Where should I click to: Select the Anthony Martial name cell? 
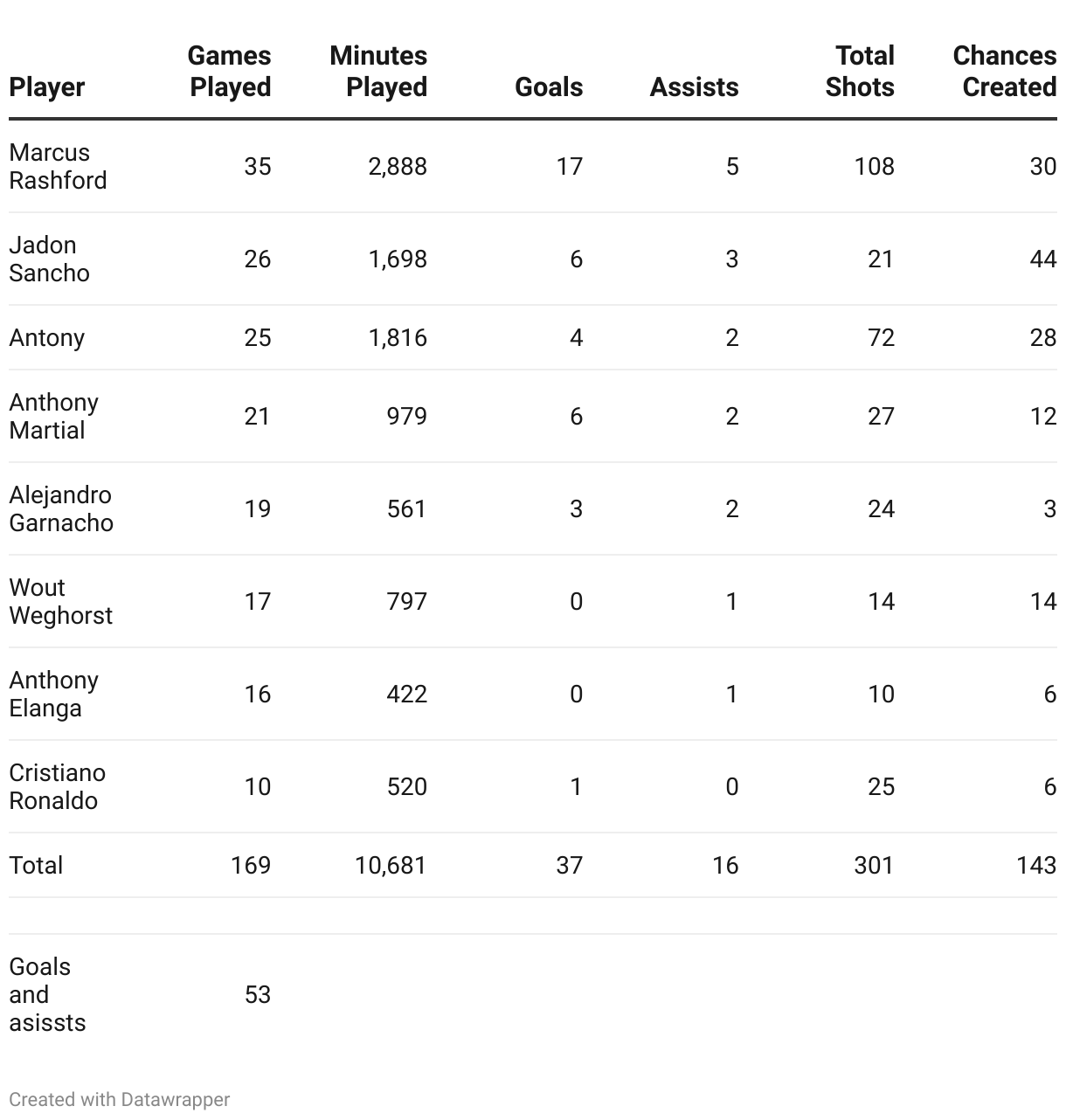[x=54, y=416]
